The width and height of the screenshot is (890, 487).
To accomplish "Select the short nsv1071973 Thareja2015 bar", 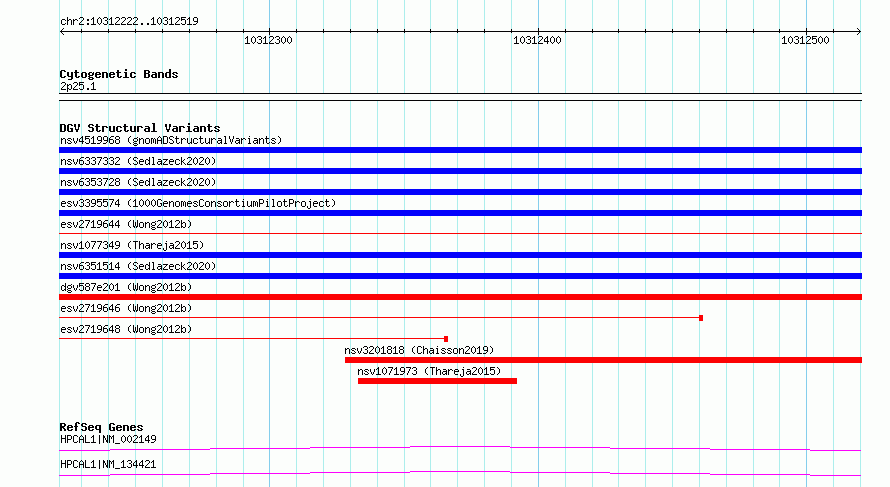I will 437,381.
